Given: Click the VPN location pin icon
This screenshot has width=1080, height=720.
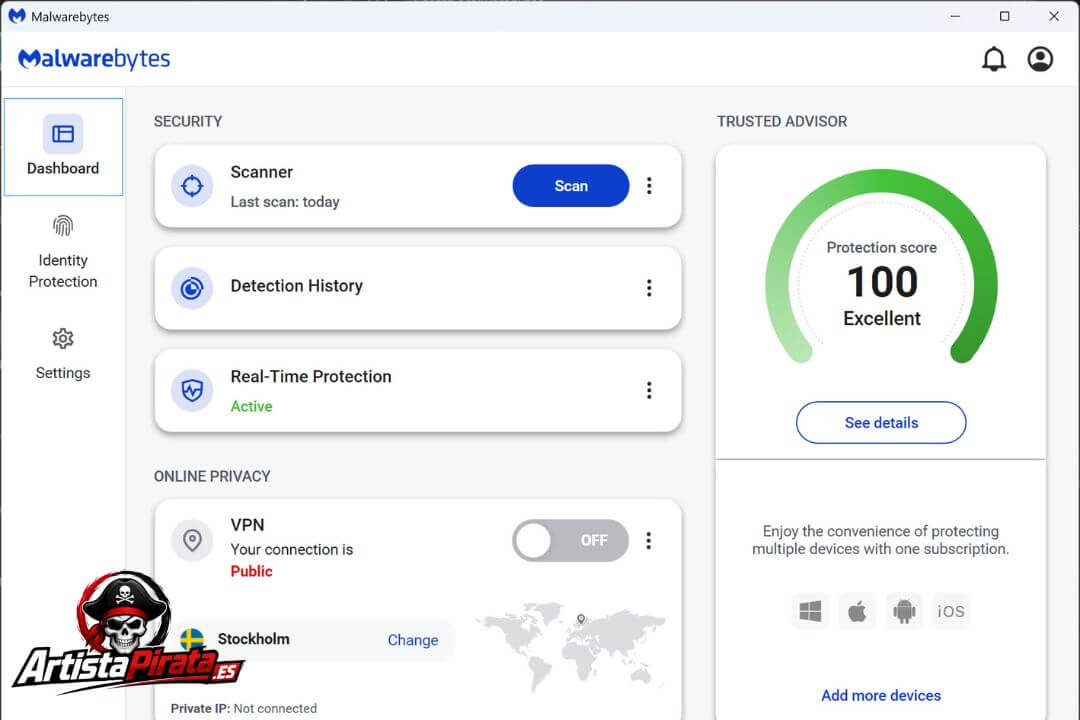Looking at the screenshot, I should click(x=192, y=540).
